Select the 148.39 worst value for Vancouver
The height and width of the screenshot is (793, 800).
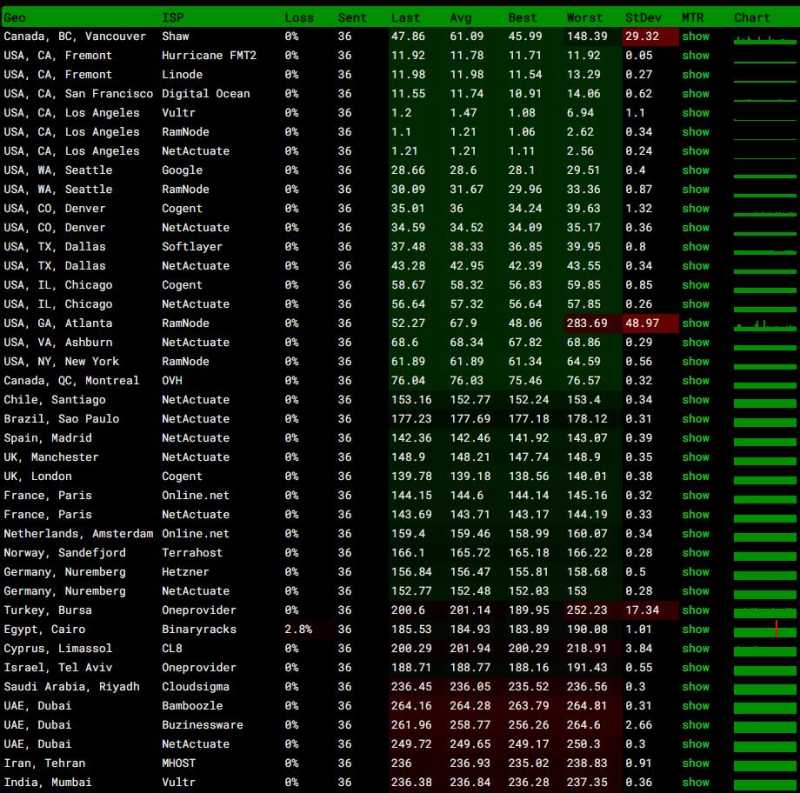tap(587, 36)
